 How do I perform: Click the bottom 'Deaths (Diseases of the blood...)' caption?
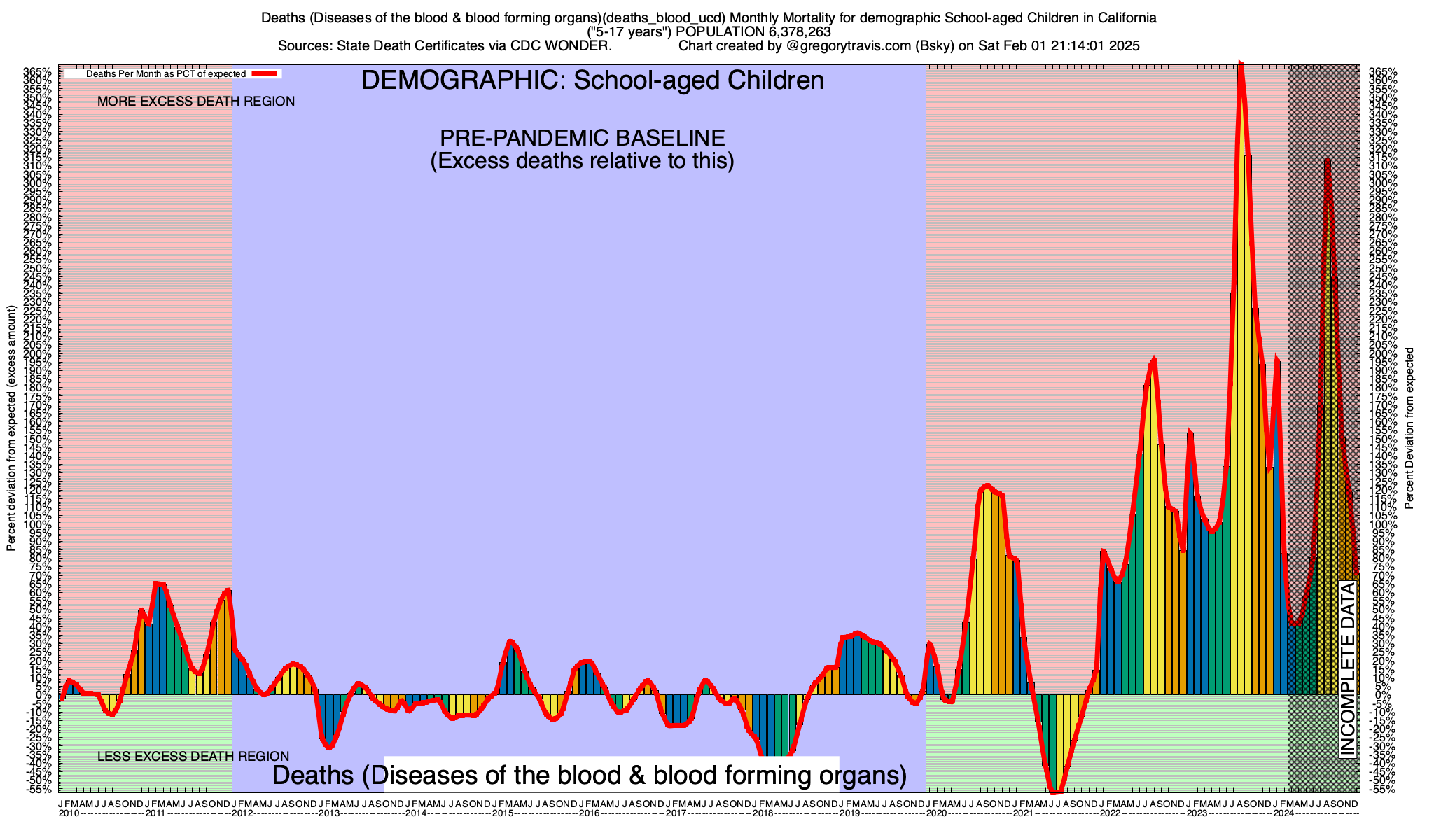[589, 776]
